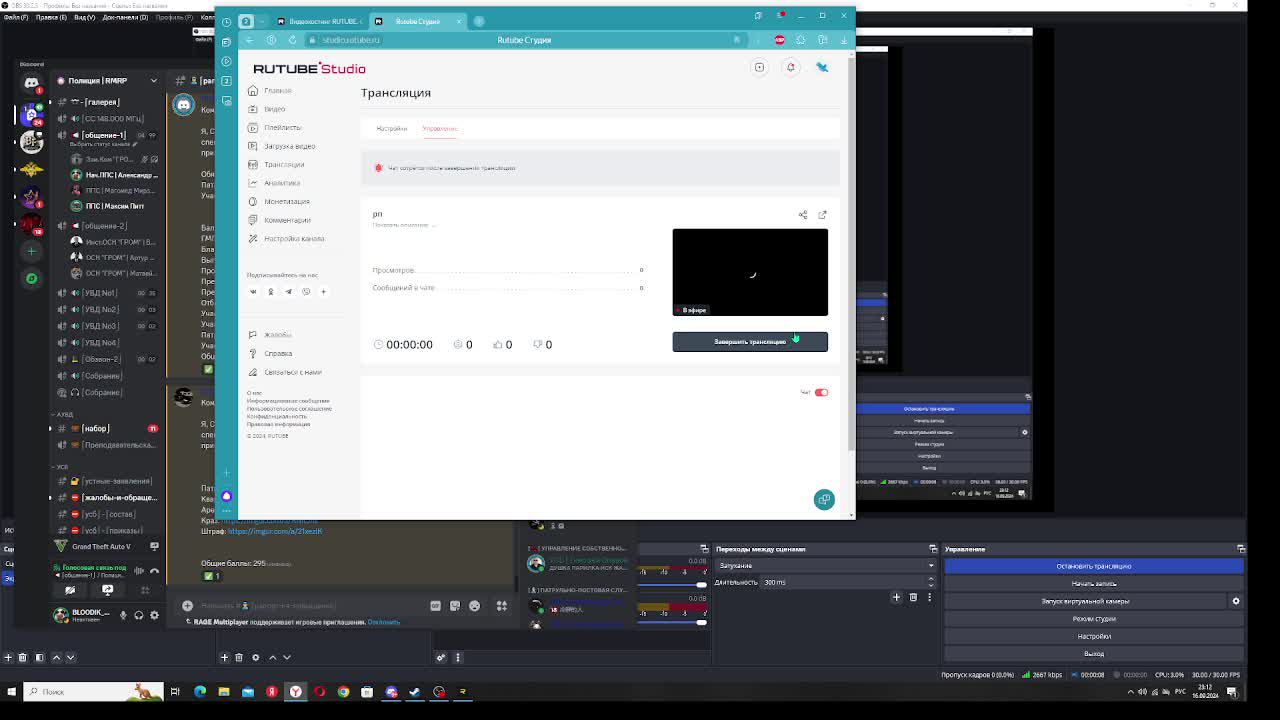Screen dimensions: 1280x720
Task: Disconnect from Discord voice channel
Action: point(154,571)
